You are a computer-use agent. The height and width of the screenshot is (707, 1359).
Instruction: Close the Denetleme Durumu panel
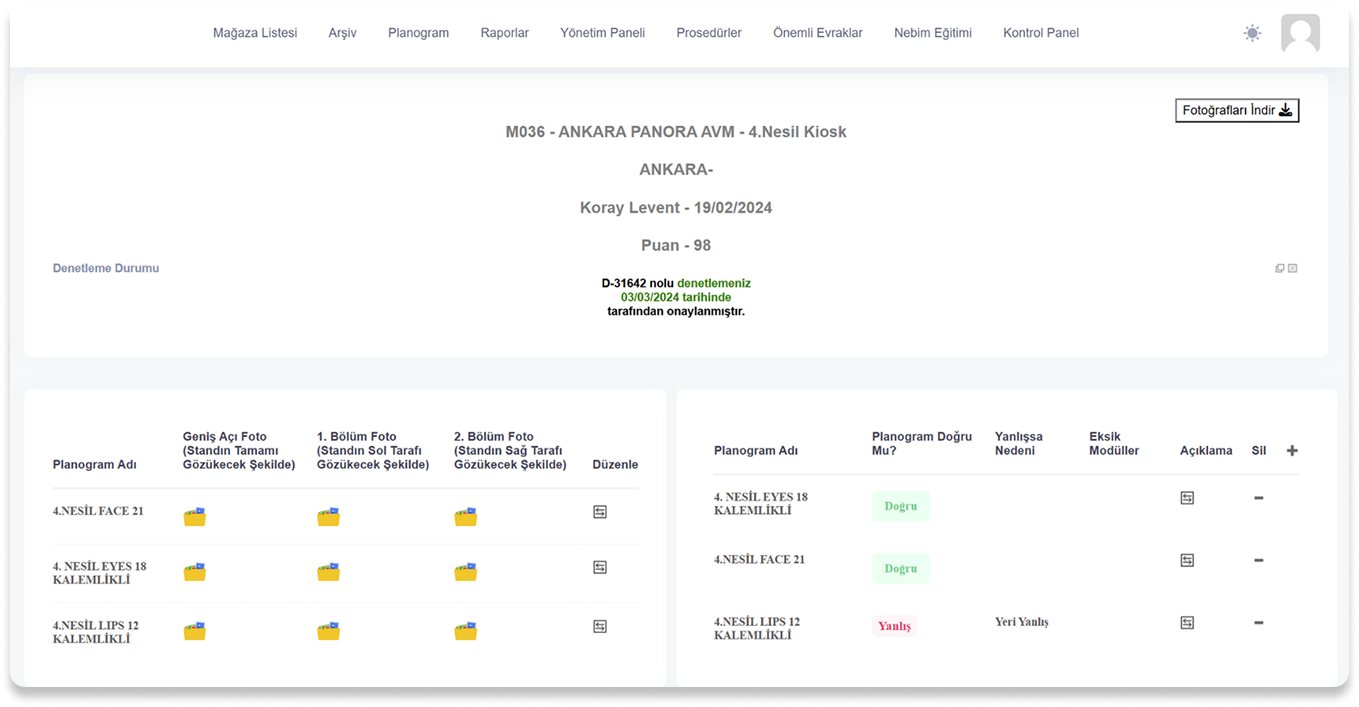coord(1293,268)
